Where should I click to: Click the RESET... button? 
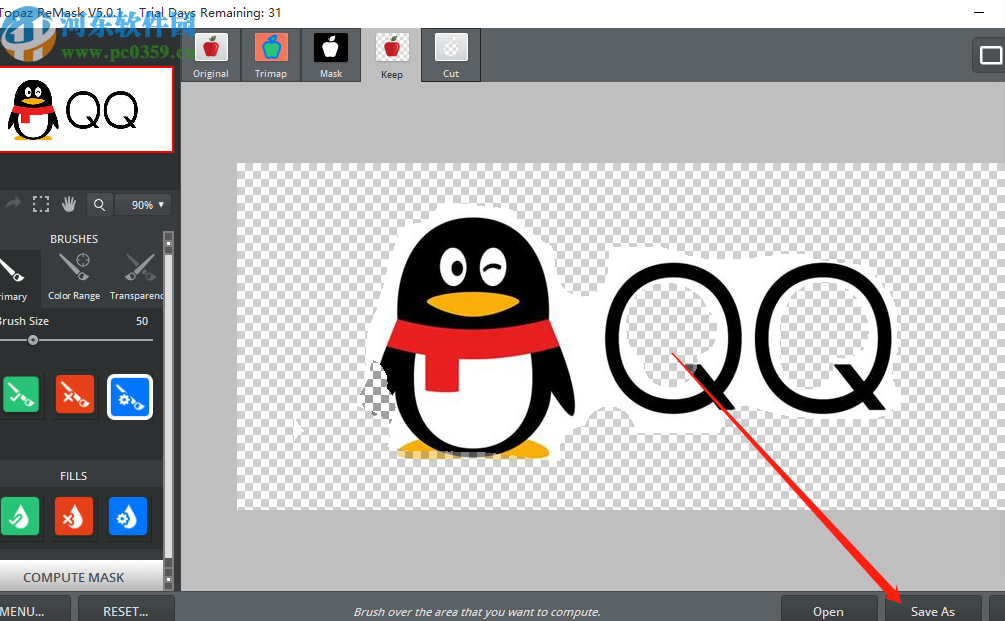pos(126,611)
